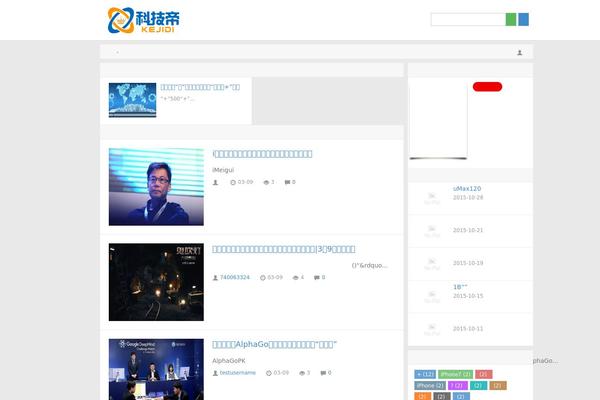This screenshot has height=400, width=600.
Task: Click the Kejidi site logo
Action: coord(144,20)
